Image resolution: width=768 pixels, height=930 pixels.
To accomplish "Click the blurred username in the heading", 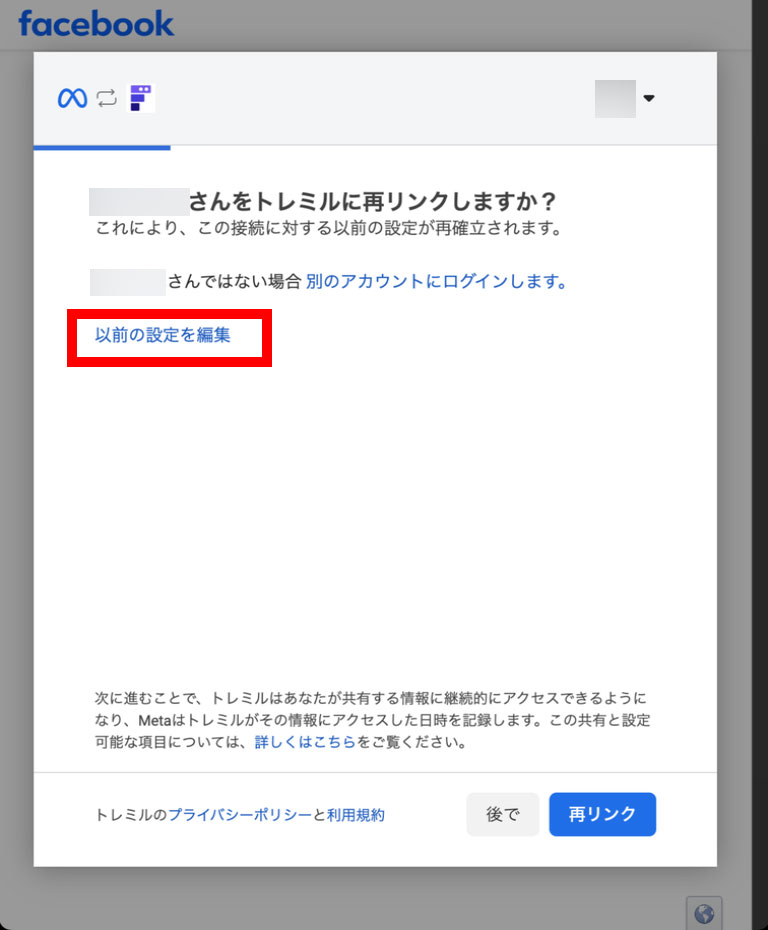I will point(139,202).
